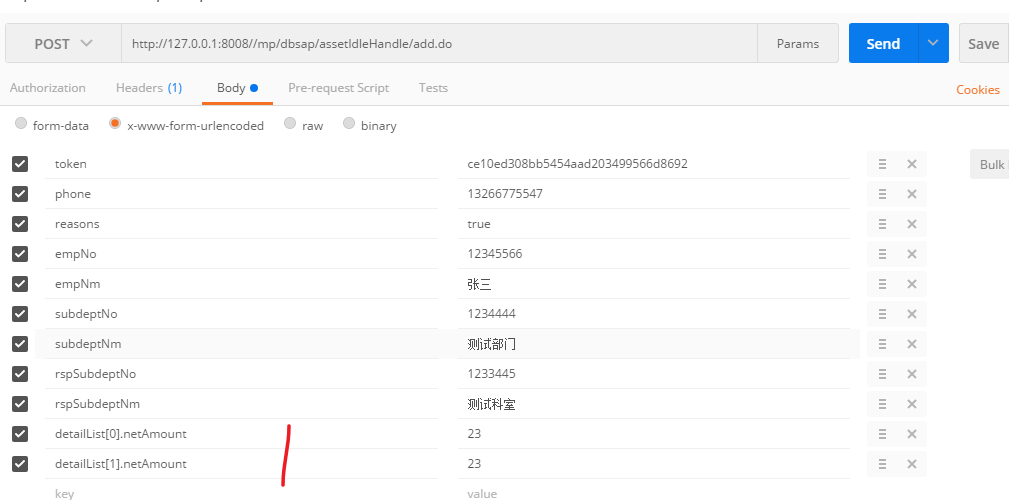Open reorder handle for phone row
This screenshot has width=1009, height=500.
tap(882, 194)
